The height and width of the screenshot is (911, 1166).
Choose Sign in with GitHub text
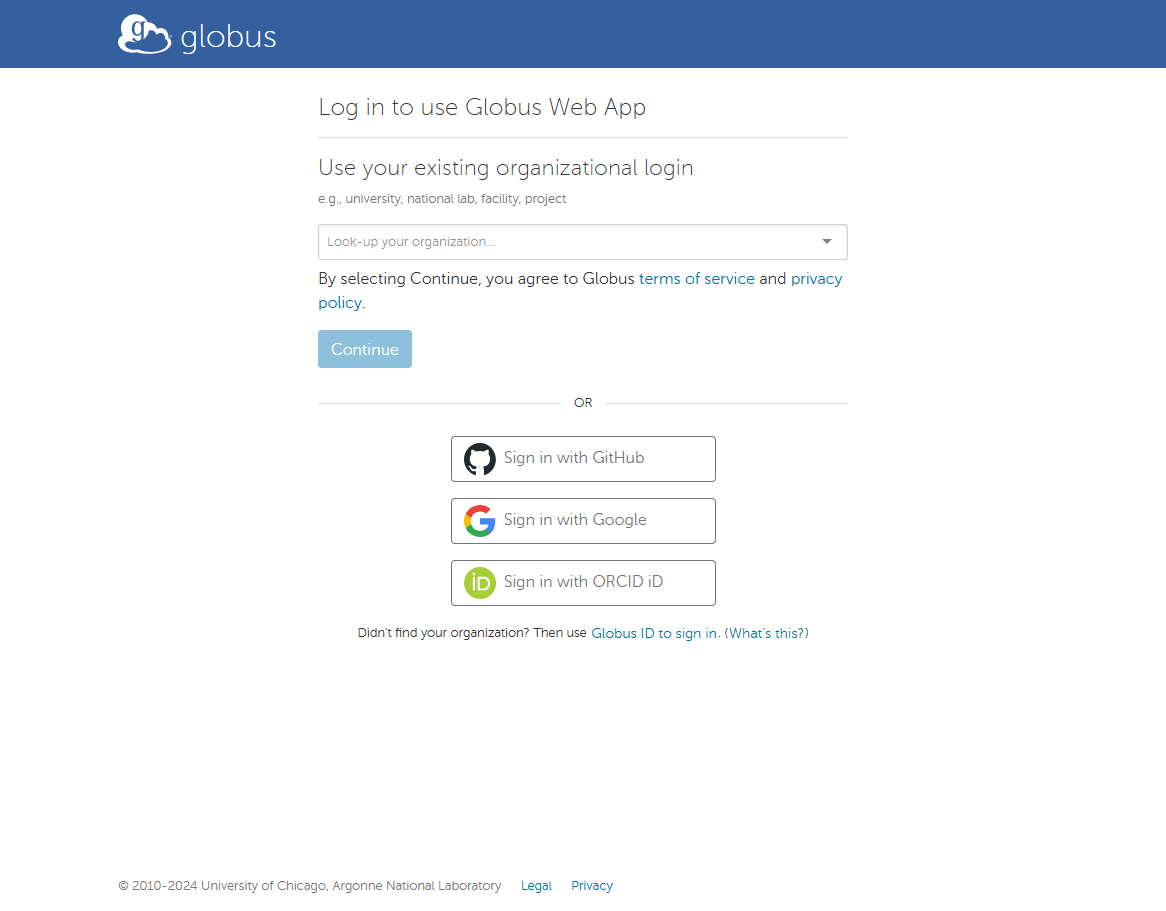coord(573,458)
